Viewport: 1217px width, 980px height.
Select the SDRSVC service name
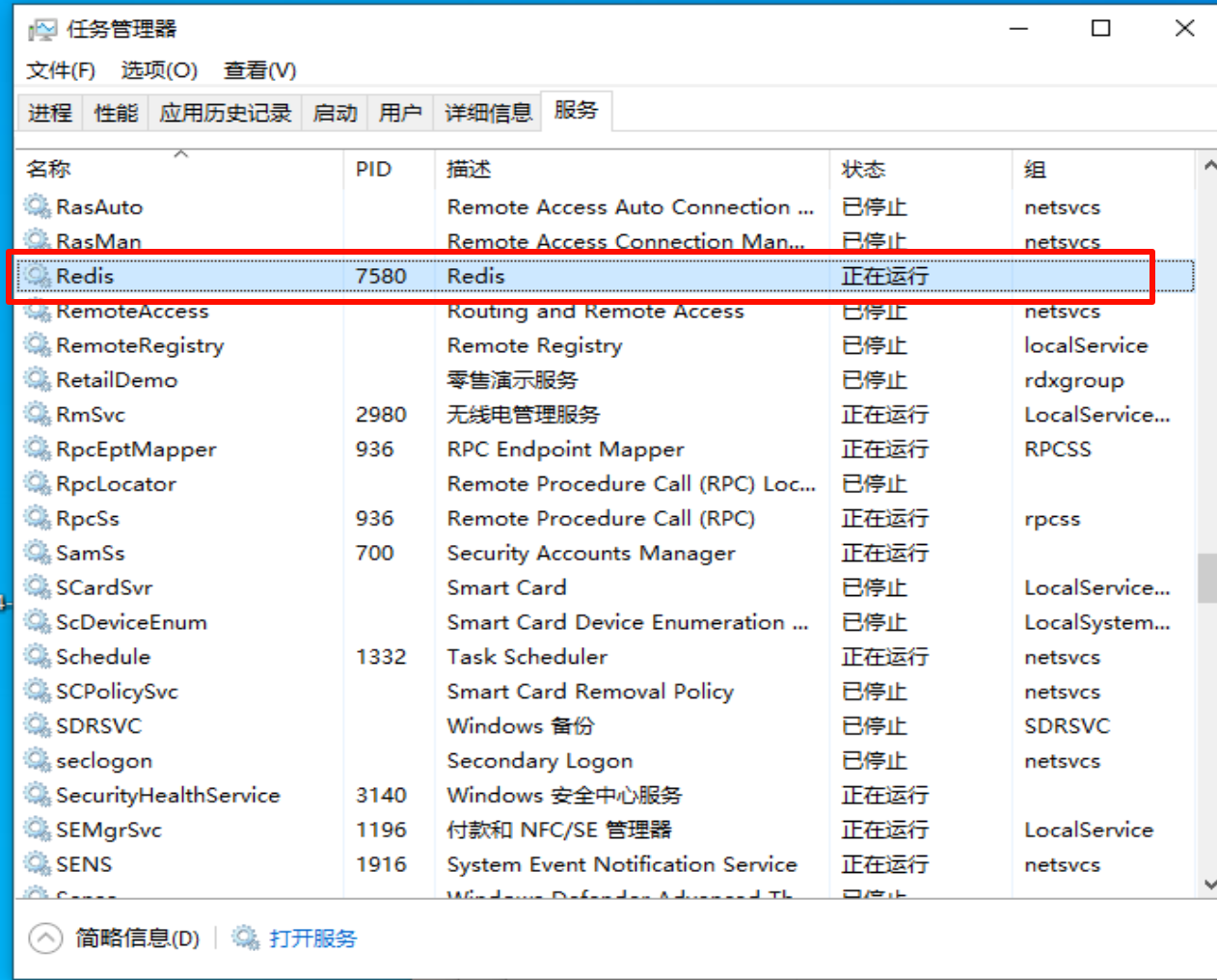98,725
